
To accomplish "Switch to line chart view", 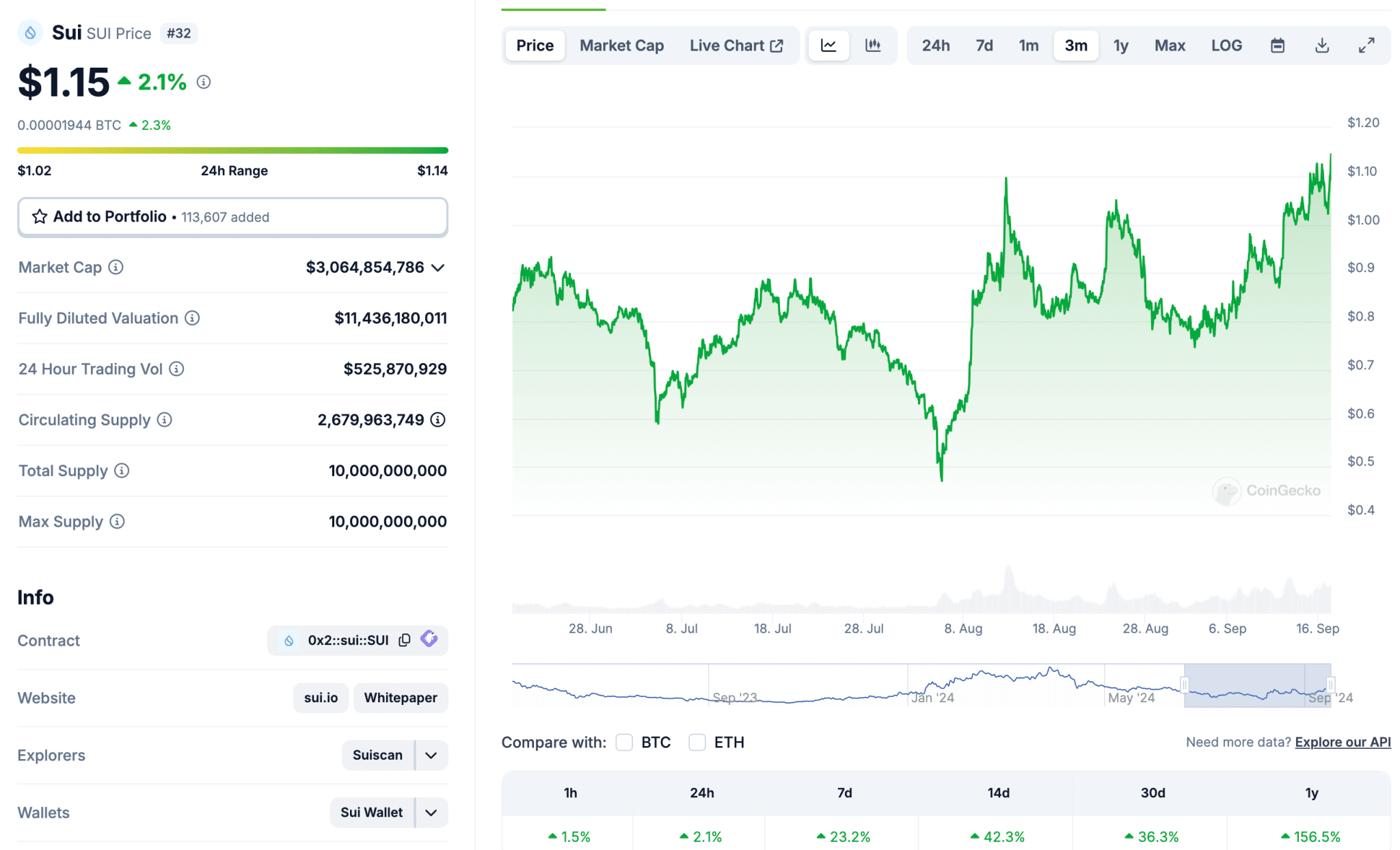I will tap(829, 46).
